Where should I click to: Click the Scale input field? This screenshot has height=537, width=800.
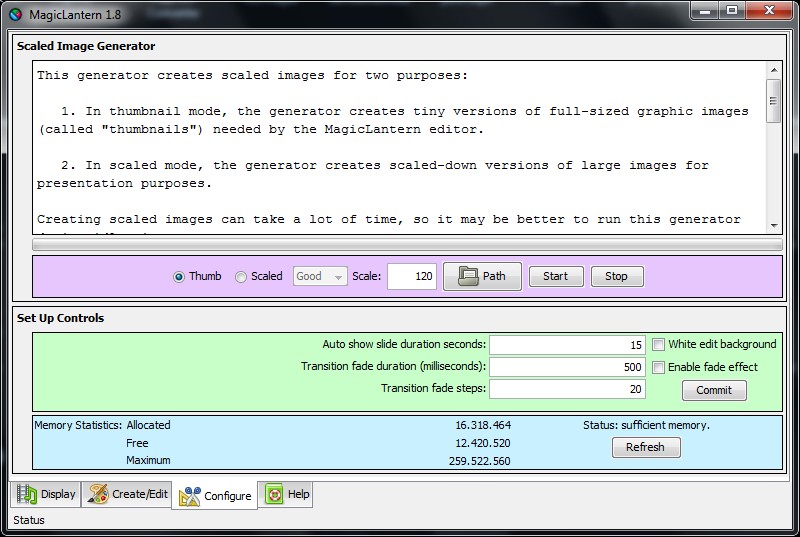click(412, 276)
